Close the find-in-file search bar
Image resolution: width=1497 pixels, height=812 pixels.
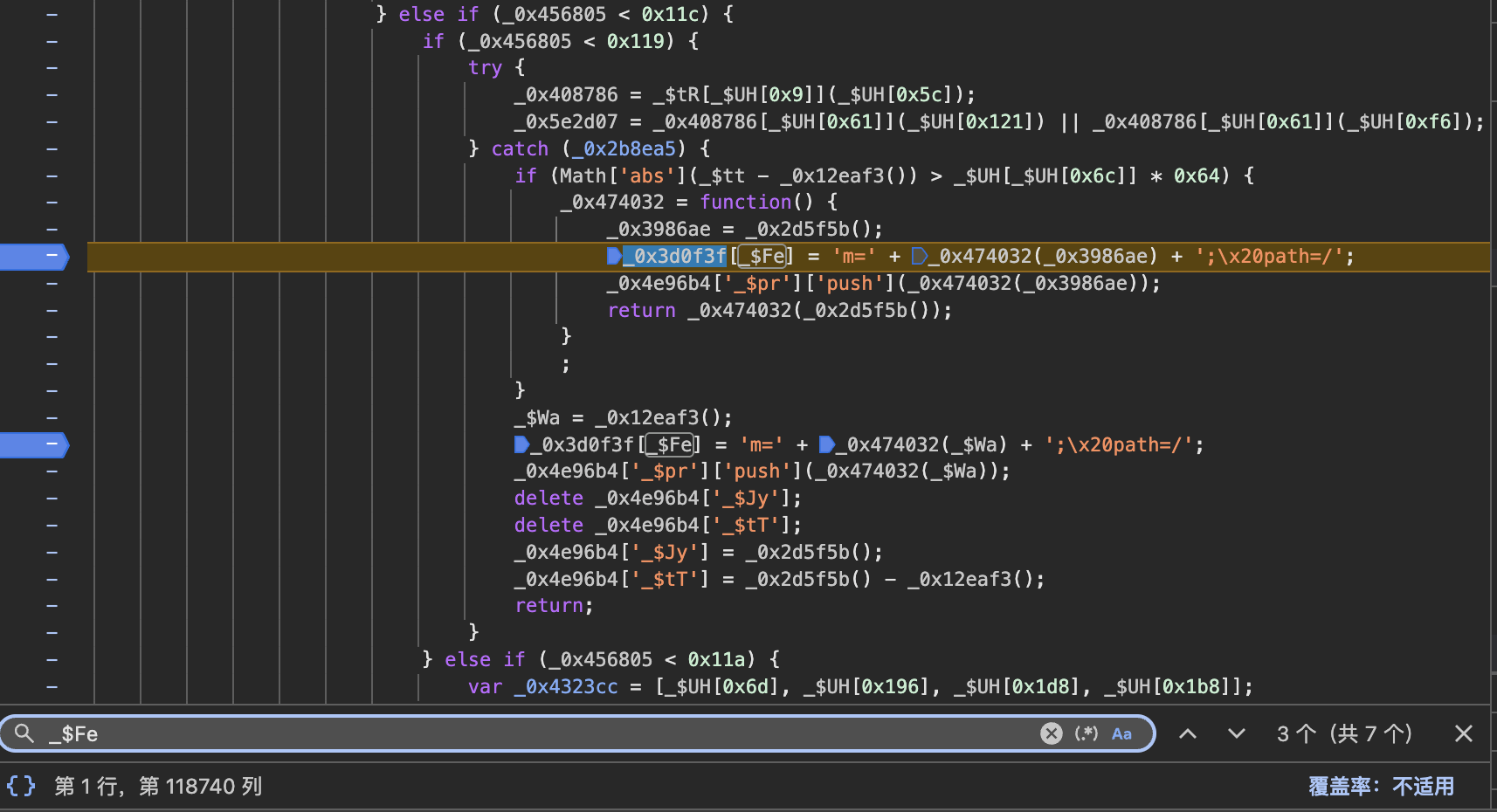[x=1464, y=733]
